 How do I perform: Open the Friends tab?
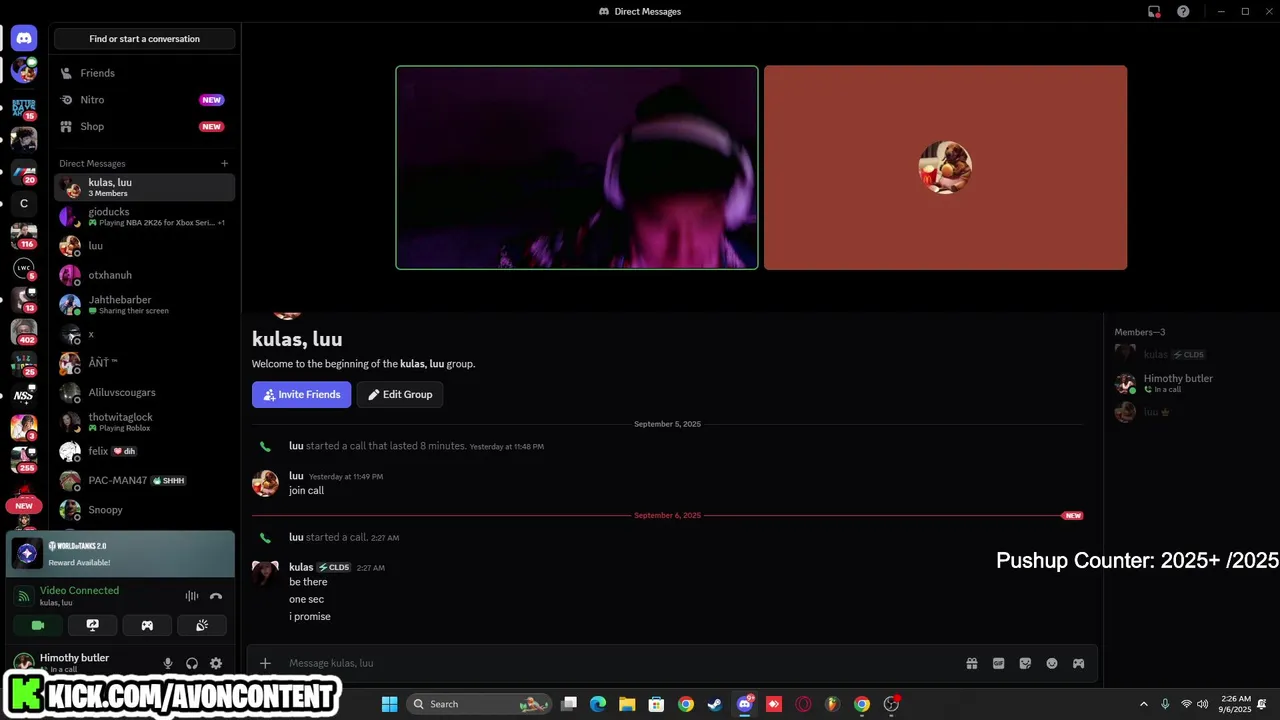(x=144, y=73)
